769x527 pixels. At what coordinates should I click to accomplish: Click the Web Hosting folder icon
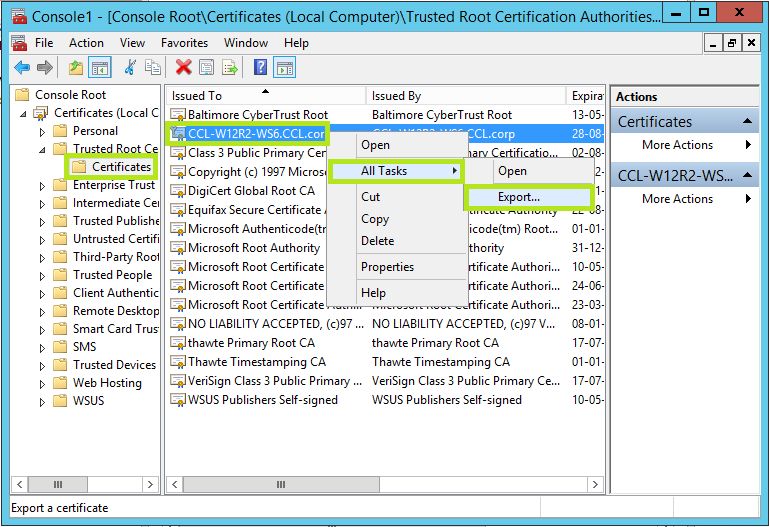pos(60,382)
